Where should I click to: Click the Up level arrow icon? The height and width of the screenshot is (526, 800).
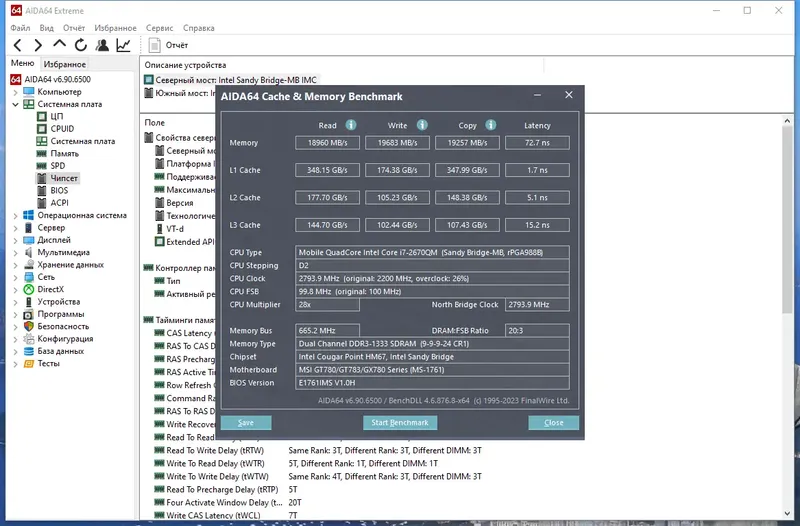click(59, 44)
